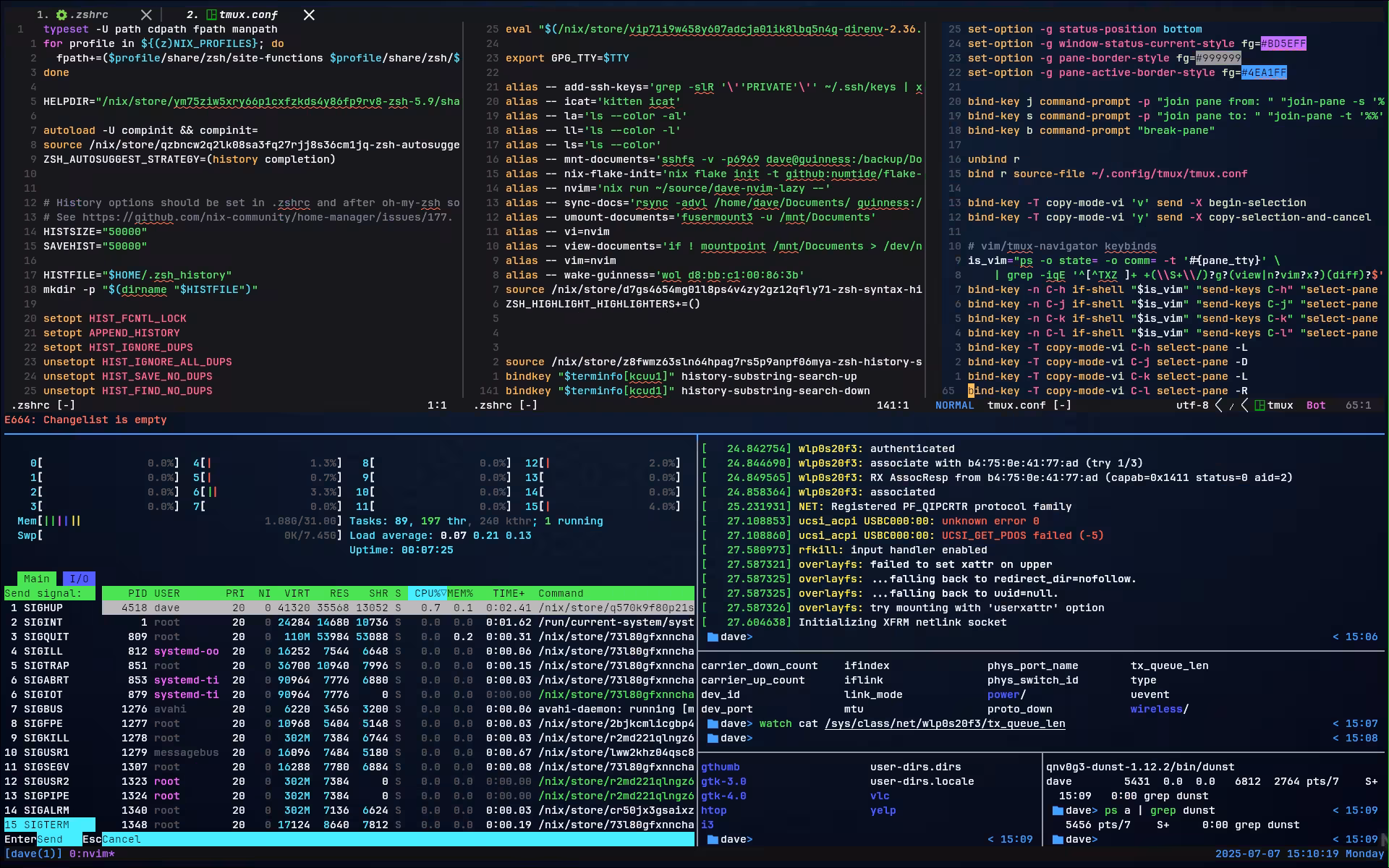Click tmux window 0:nvim in status bar
This screenshot has height=868, width=1389.
(92, 854)
